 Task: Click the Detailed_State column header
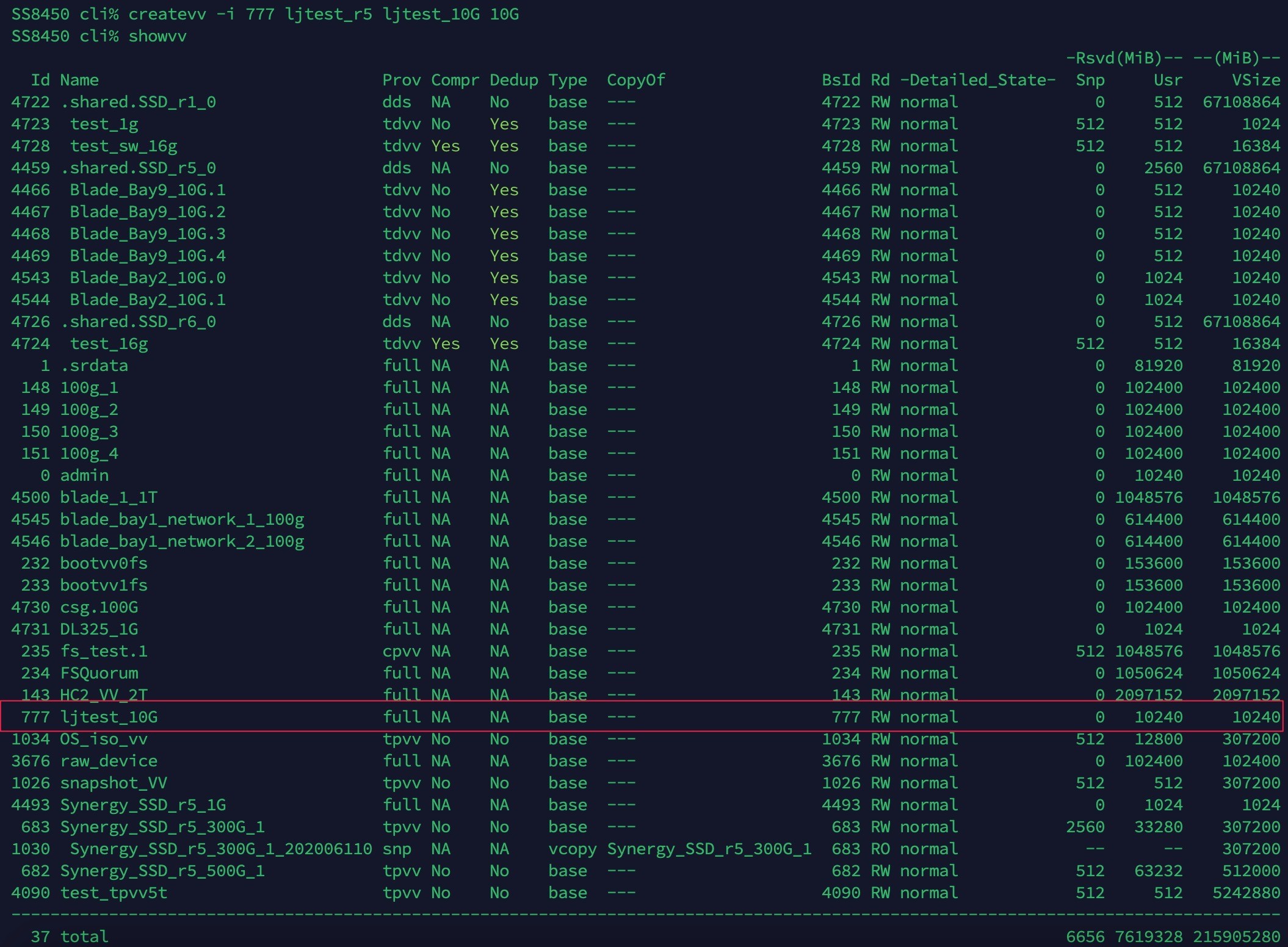tap(978, 80)
